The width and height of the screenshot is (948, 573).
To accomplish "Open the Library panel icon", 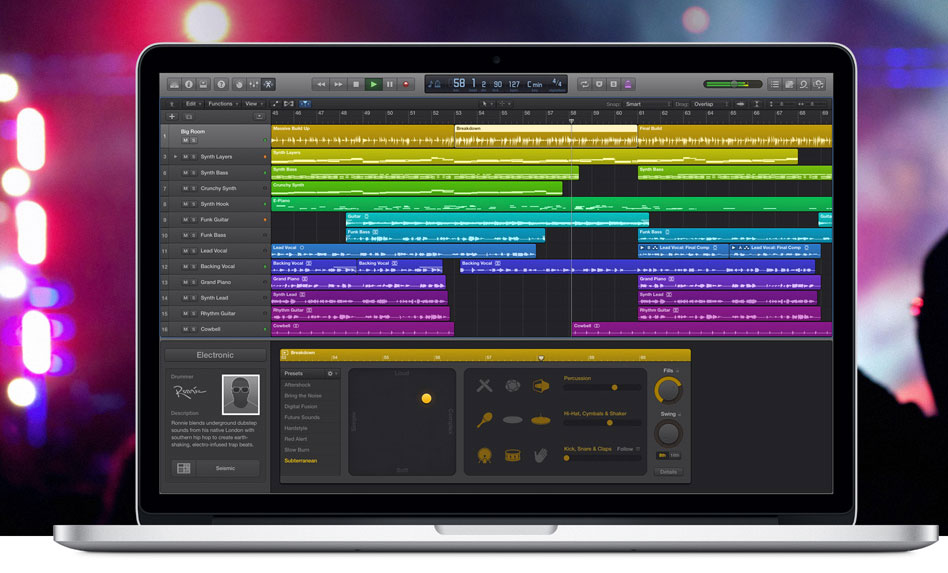I will pyautogui.click(x=175, y=84).
